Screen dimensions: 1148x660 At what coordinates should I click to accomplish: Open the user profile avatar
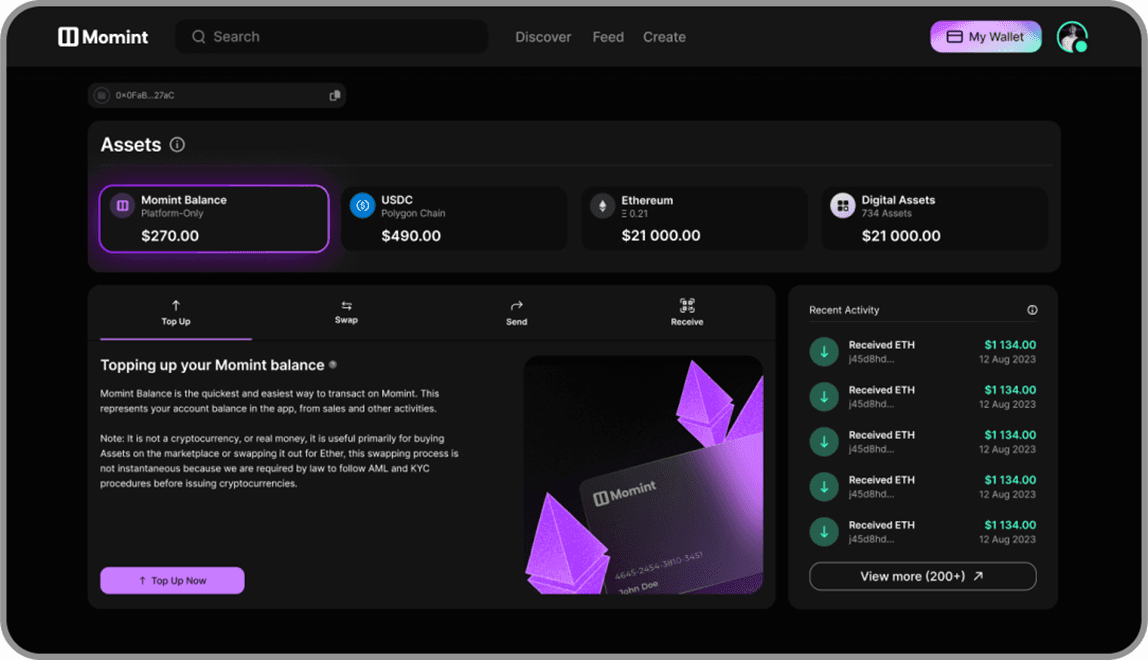coord(1071,37)
